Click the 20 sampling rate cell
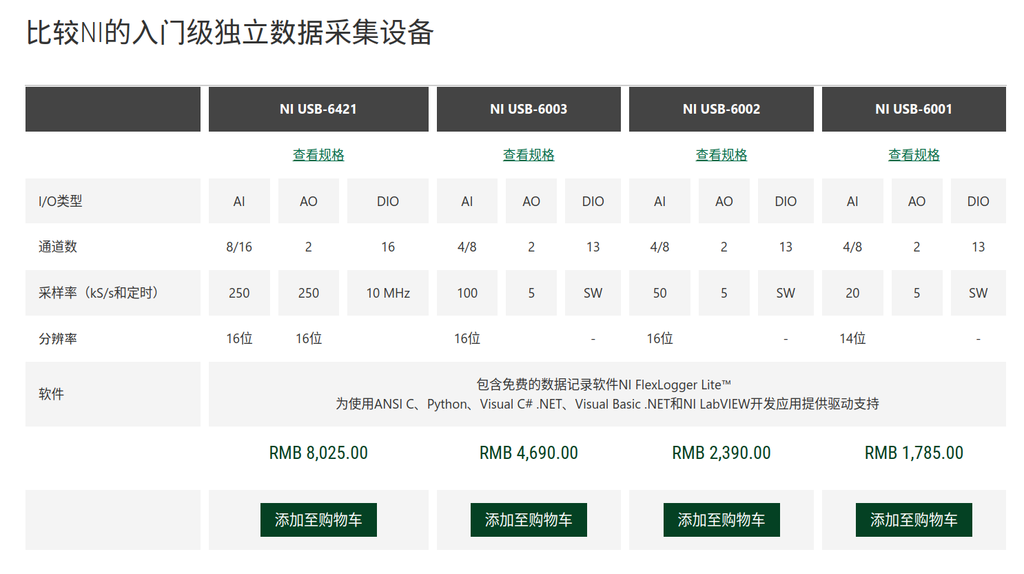 (x=852, y=293)
